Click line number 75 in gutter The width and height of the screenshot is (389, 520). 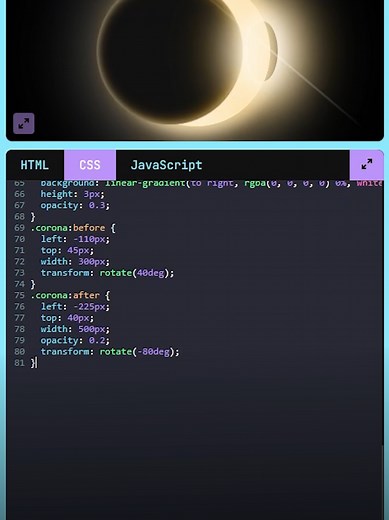[19, 295]
